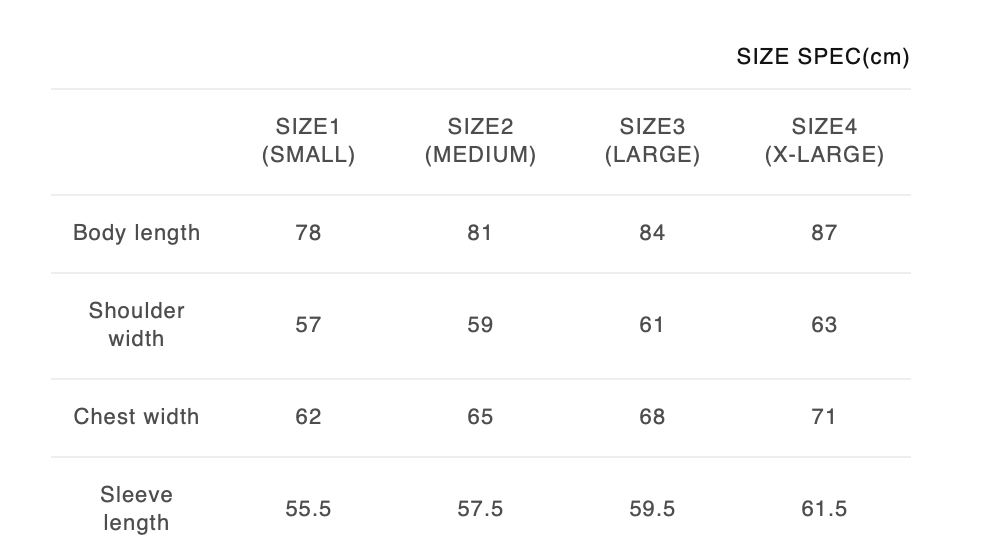Click the Shoulder width row label
The height and width of the screenshot is (560, 990).
[137, 325]
